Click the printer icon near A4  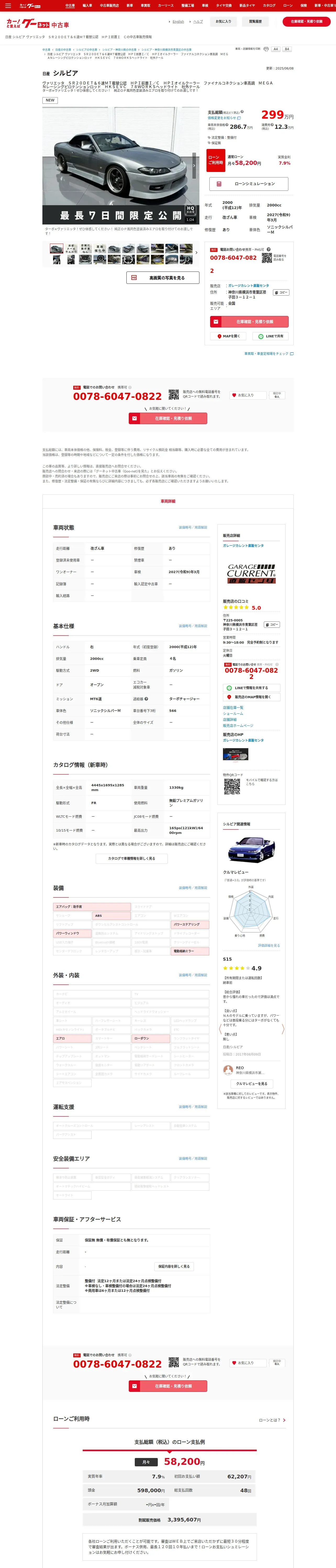(266, 49)
